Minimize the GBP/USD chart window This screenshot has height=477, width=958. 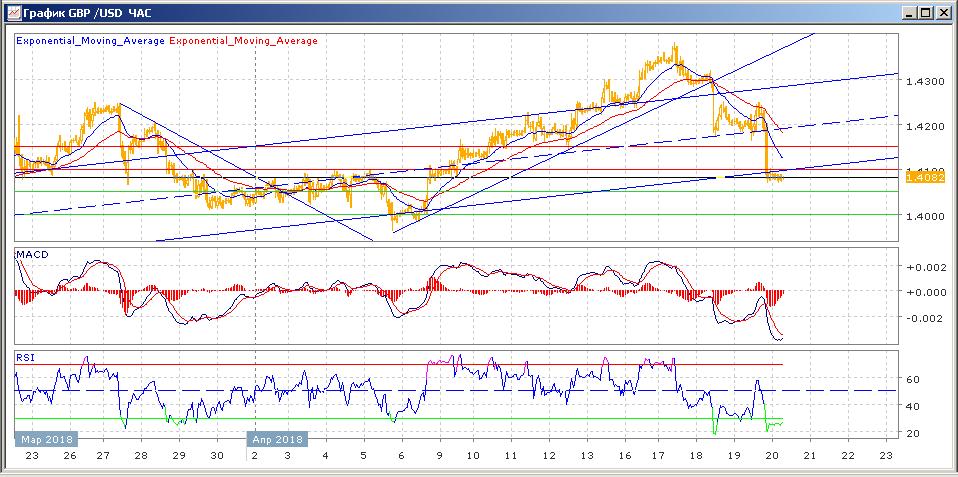point(911,12)
